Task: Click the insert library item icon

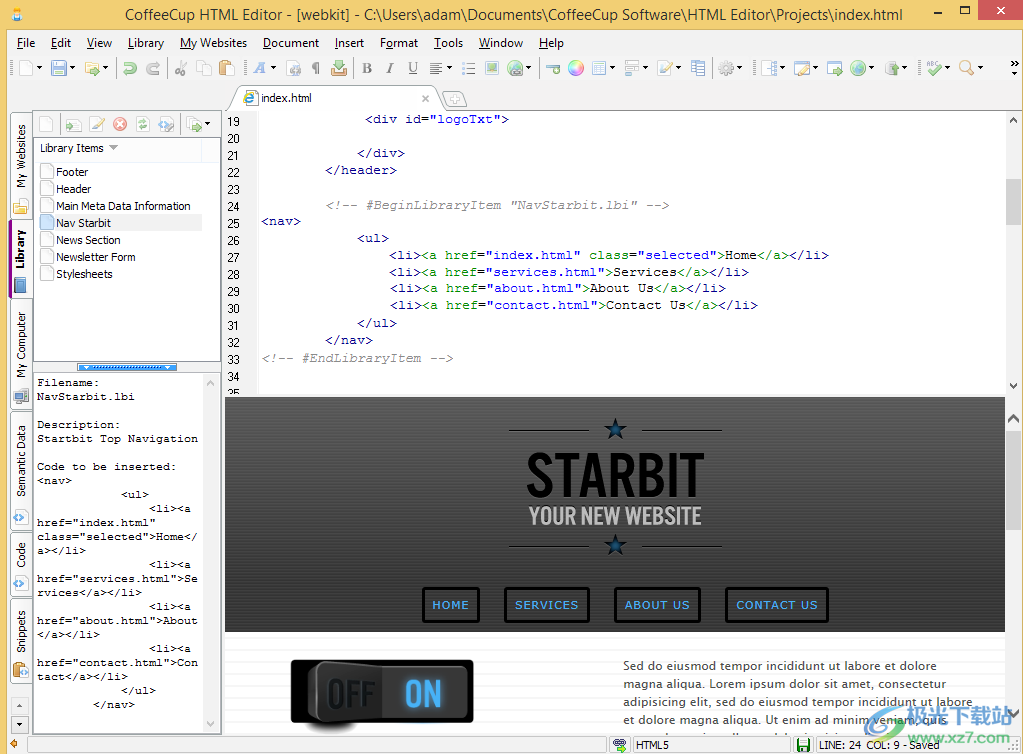Action: coord(73,124)
